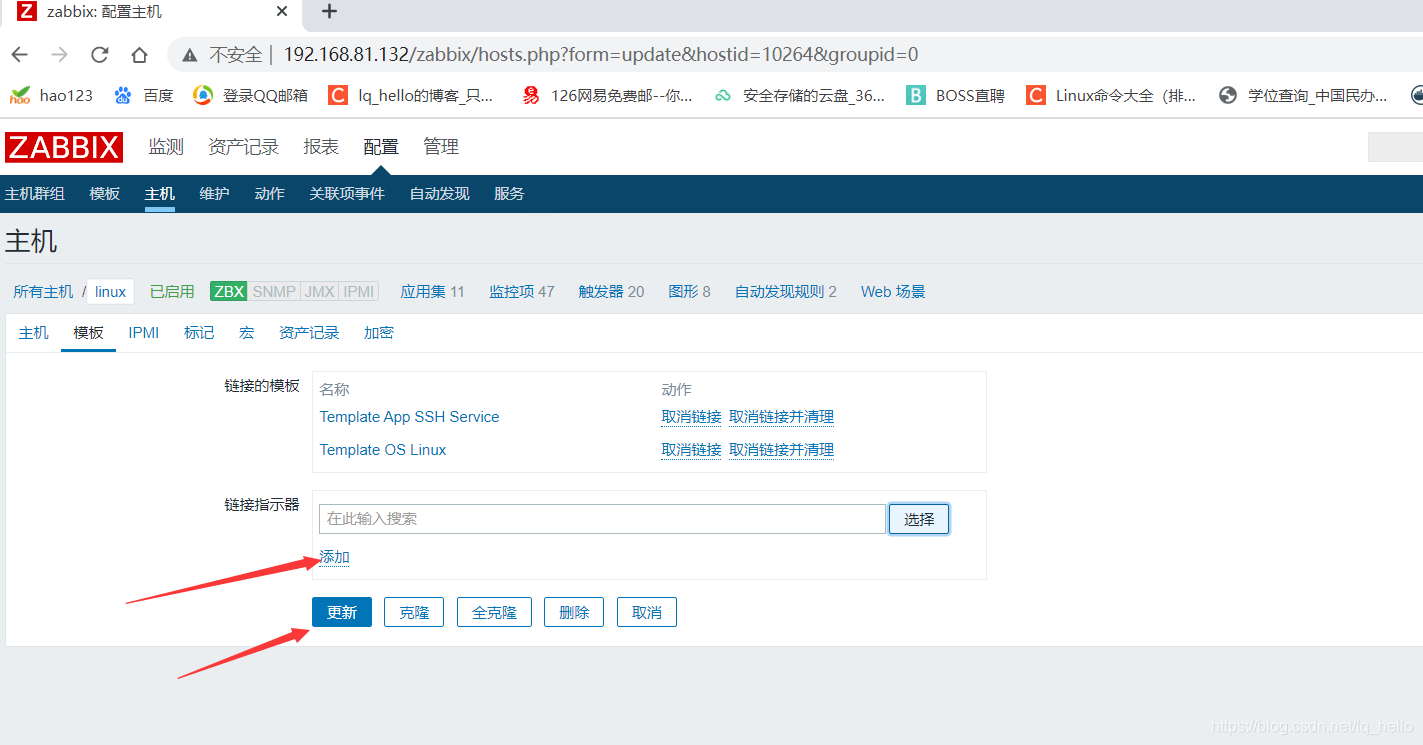Click the JMX availability badge
Viewport: 1423px width, 745px height.
pos(319,292)
